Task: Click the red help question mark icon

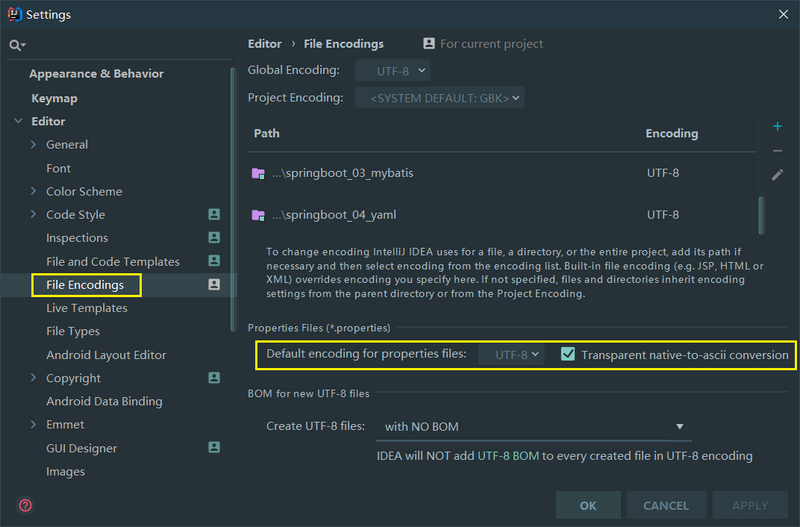Action: pos(25,505)
